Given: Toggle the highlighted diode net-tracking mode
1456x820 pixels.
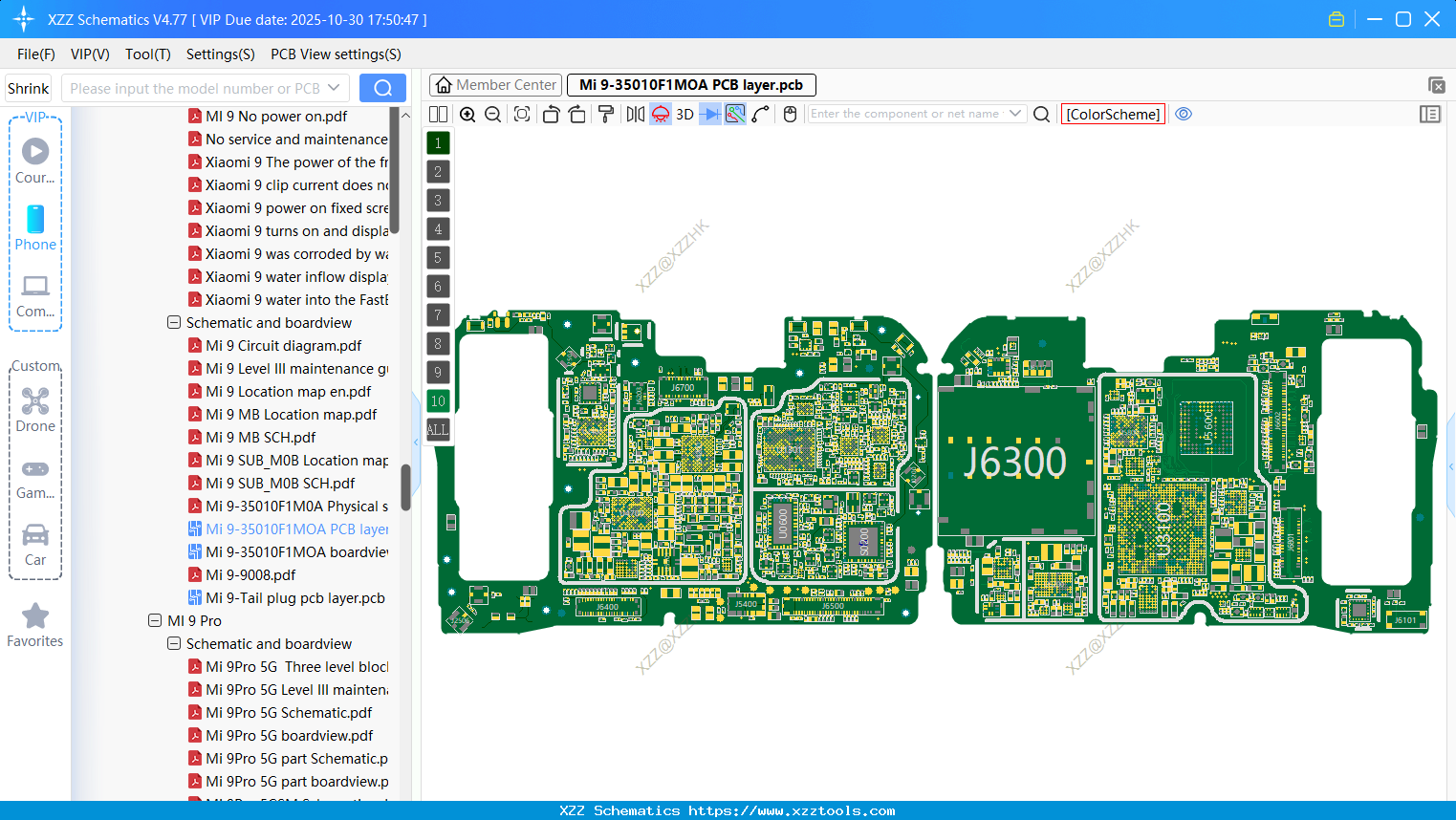Looking at the screenshot, I should (x=708, y=114).
